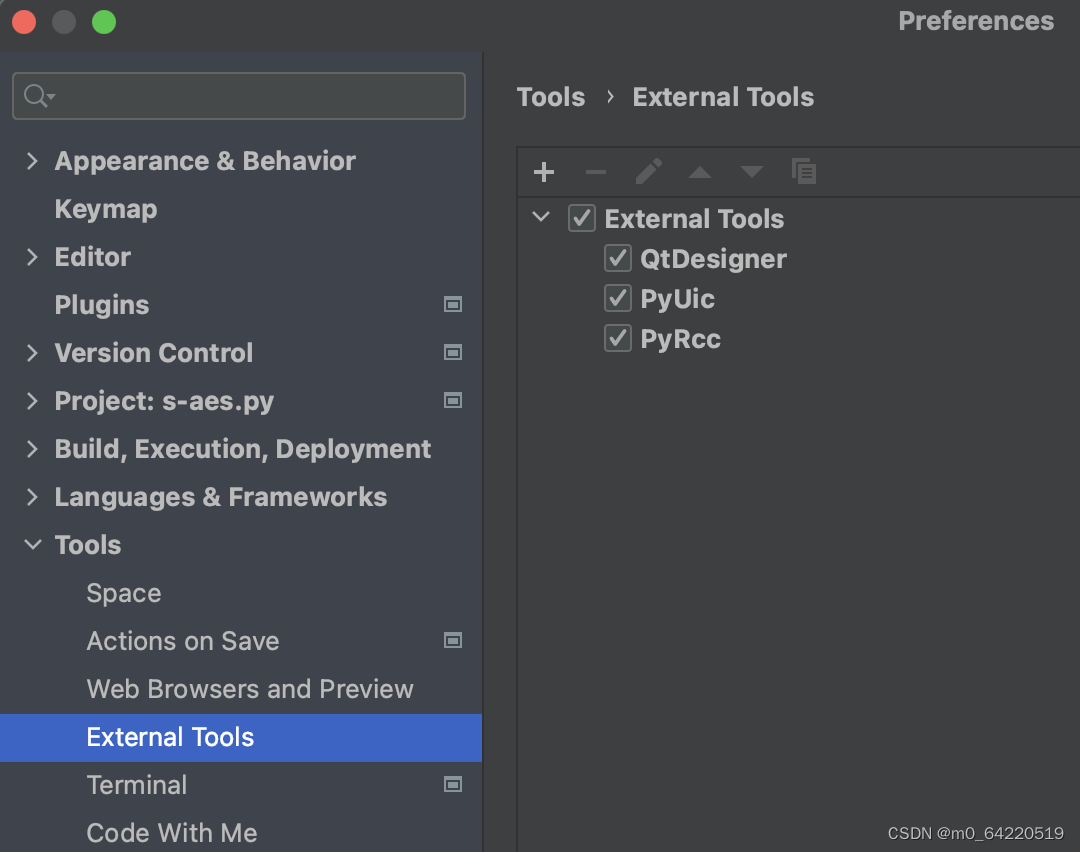Uncheck the QtDesigner checkbox

tap(618, 259)
